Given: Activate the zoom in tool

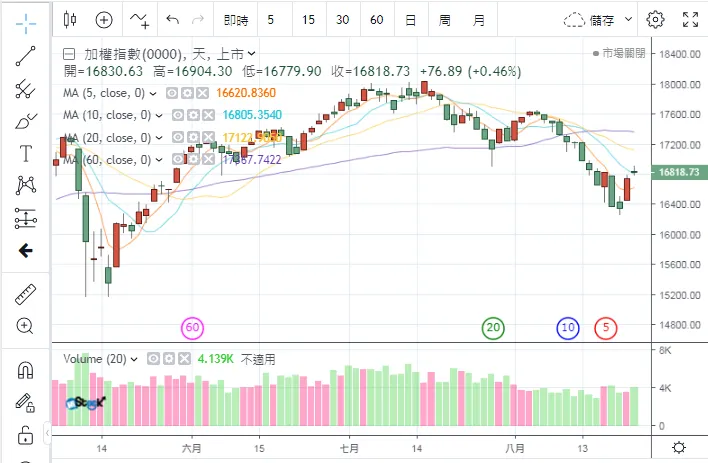Looking at the screenshot, I should [x=25, y=326].
